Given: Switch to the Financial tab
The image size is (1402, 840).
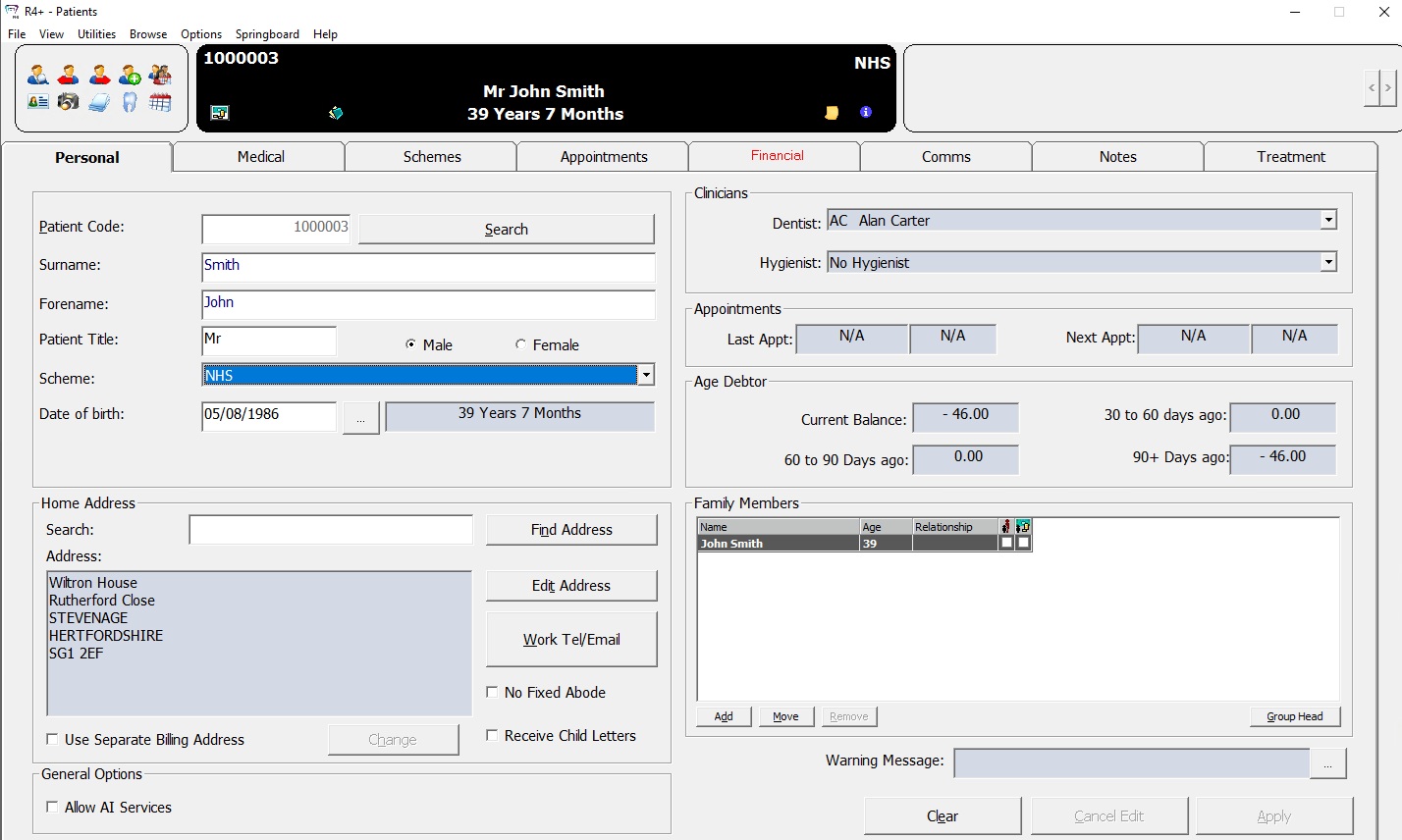Looking at the screenshot, I should [777, 156].
